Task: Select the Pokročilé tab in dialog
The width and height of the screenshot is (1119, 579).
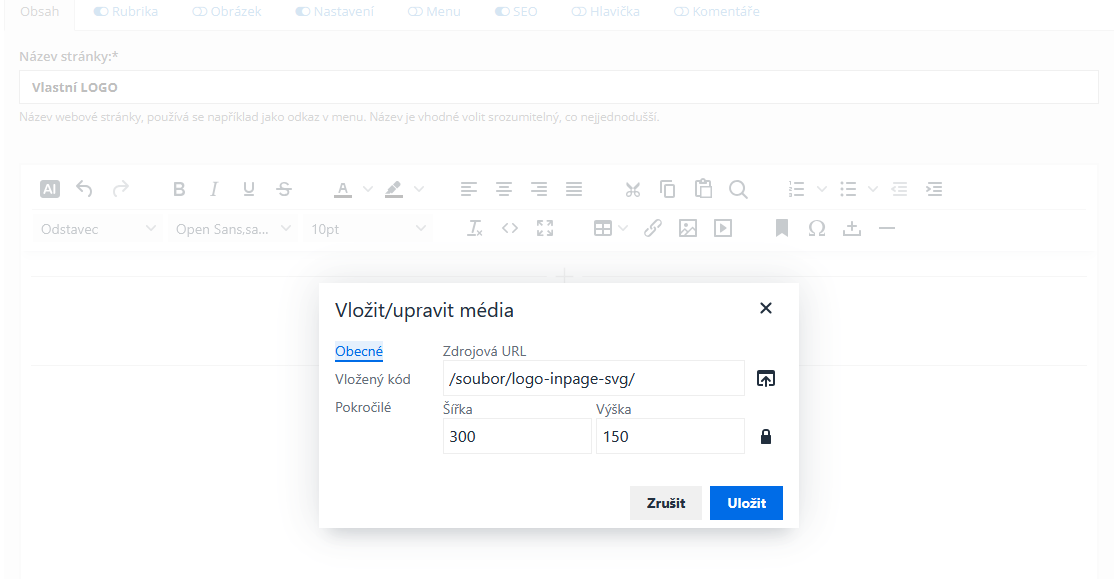Action: (363, 407)
